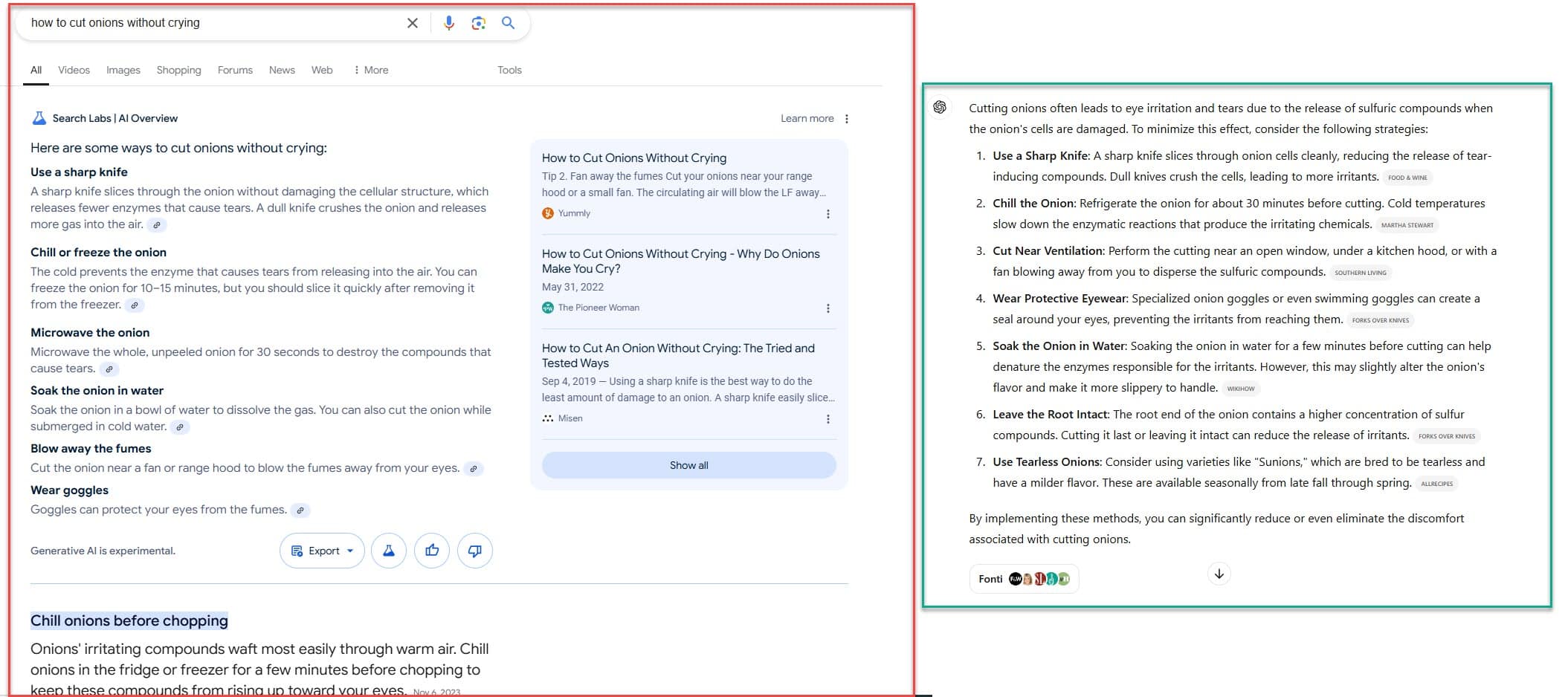
Task: Click the Learn more link
Action: pyautogui.click(x=807, y=118)
